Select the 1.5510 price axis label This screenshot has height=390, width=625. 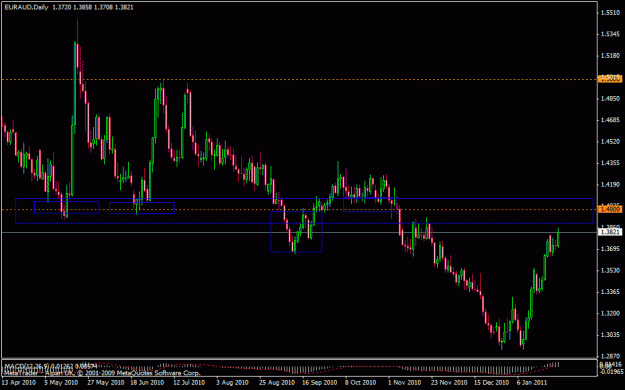pos(611,13)
